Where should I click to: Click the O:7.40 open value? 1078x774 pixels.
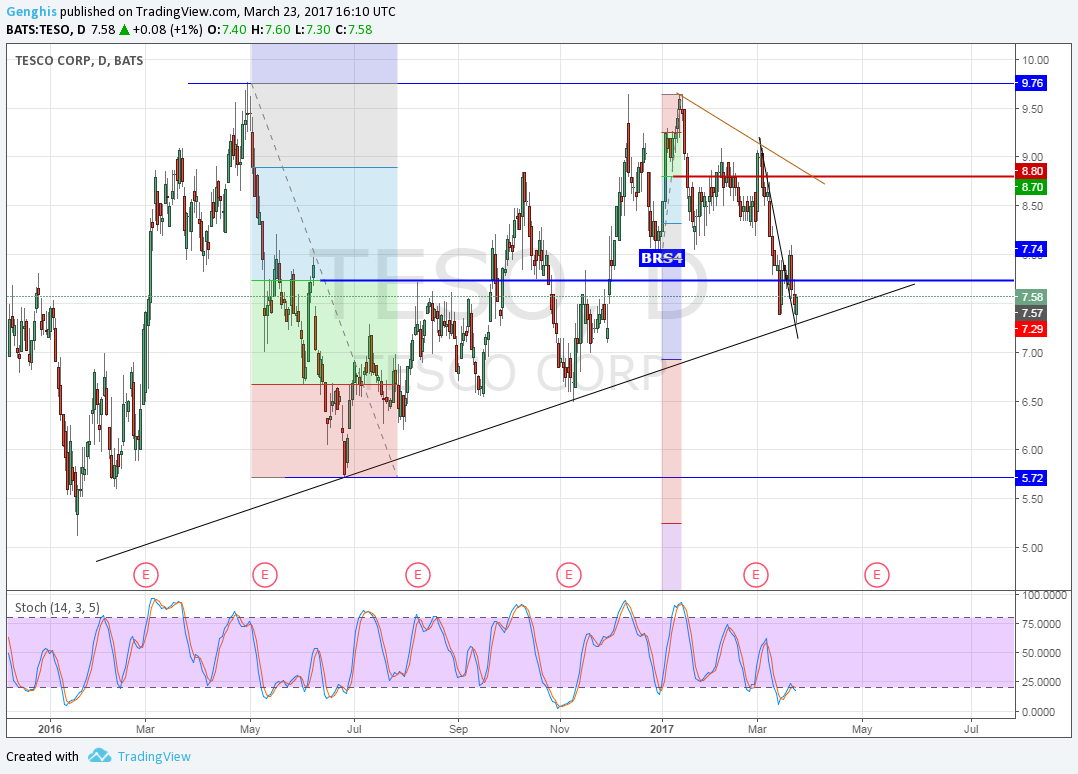[x=227, y=30]
